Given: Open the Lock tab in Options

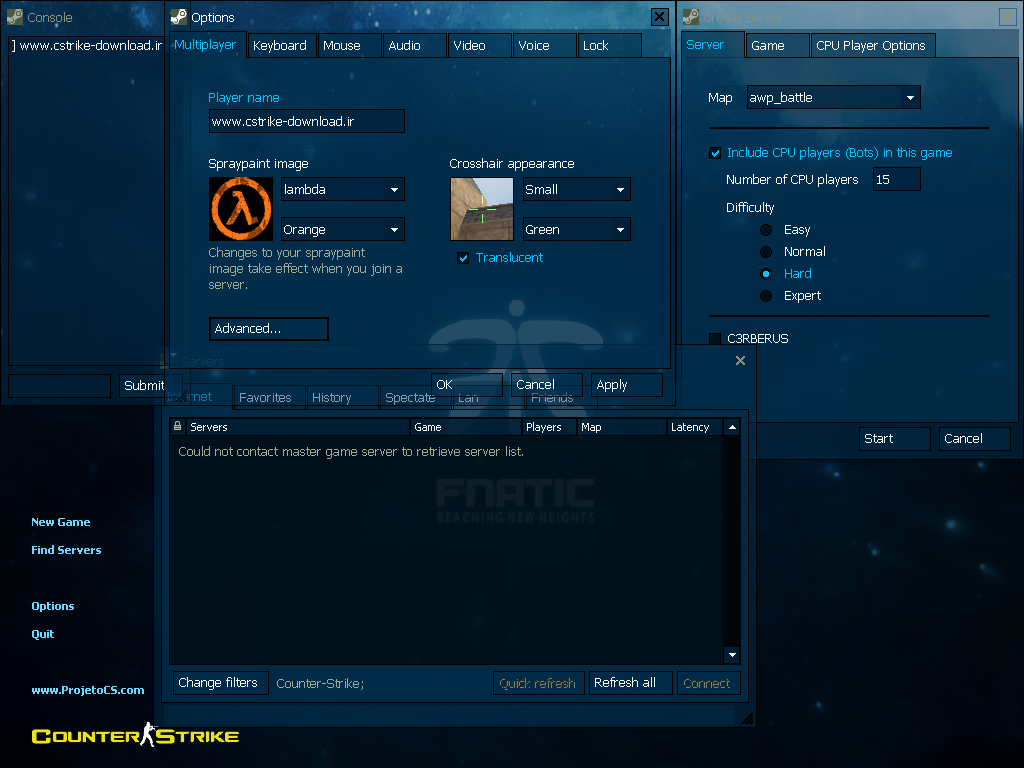Looking at the screenshot, I should (x=609, y=46).
